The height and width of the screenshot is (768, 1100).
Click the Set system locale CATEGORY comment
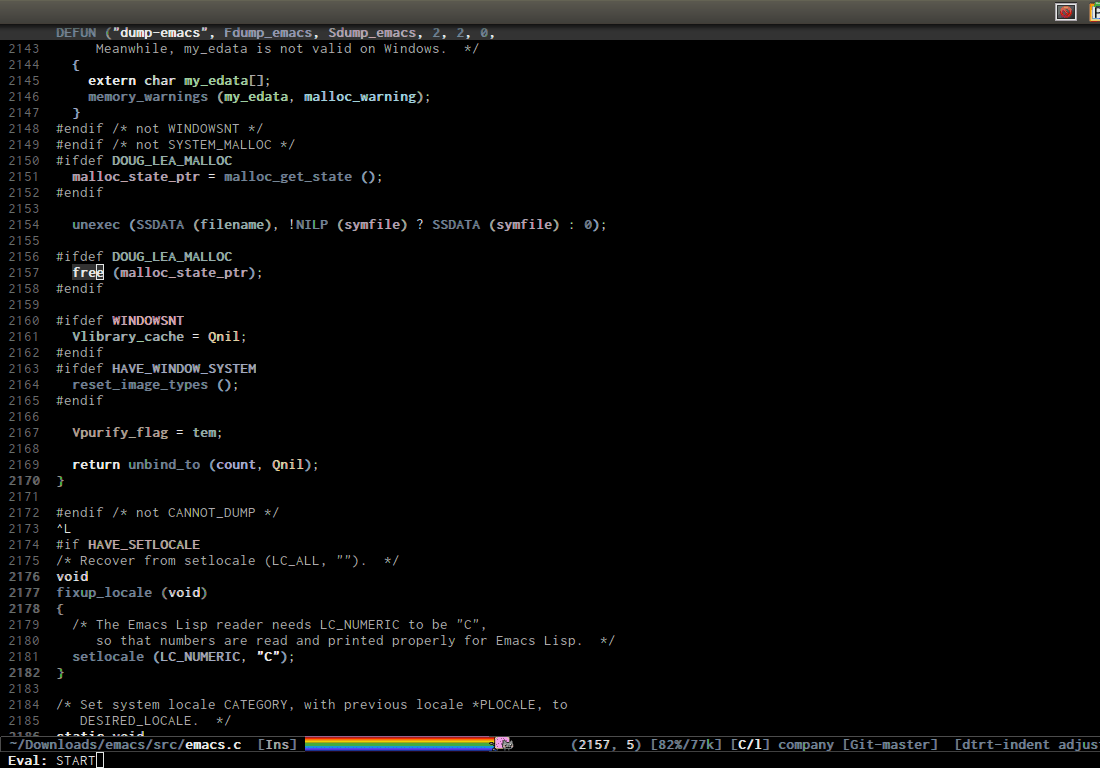311,704
